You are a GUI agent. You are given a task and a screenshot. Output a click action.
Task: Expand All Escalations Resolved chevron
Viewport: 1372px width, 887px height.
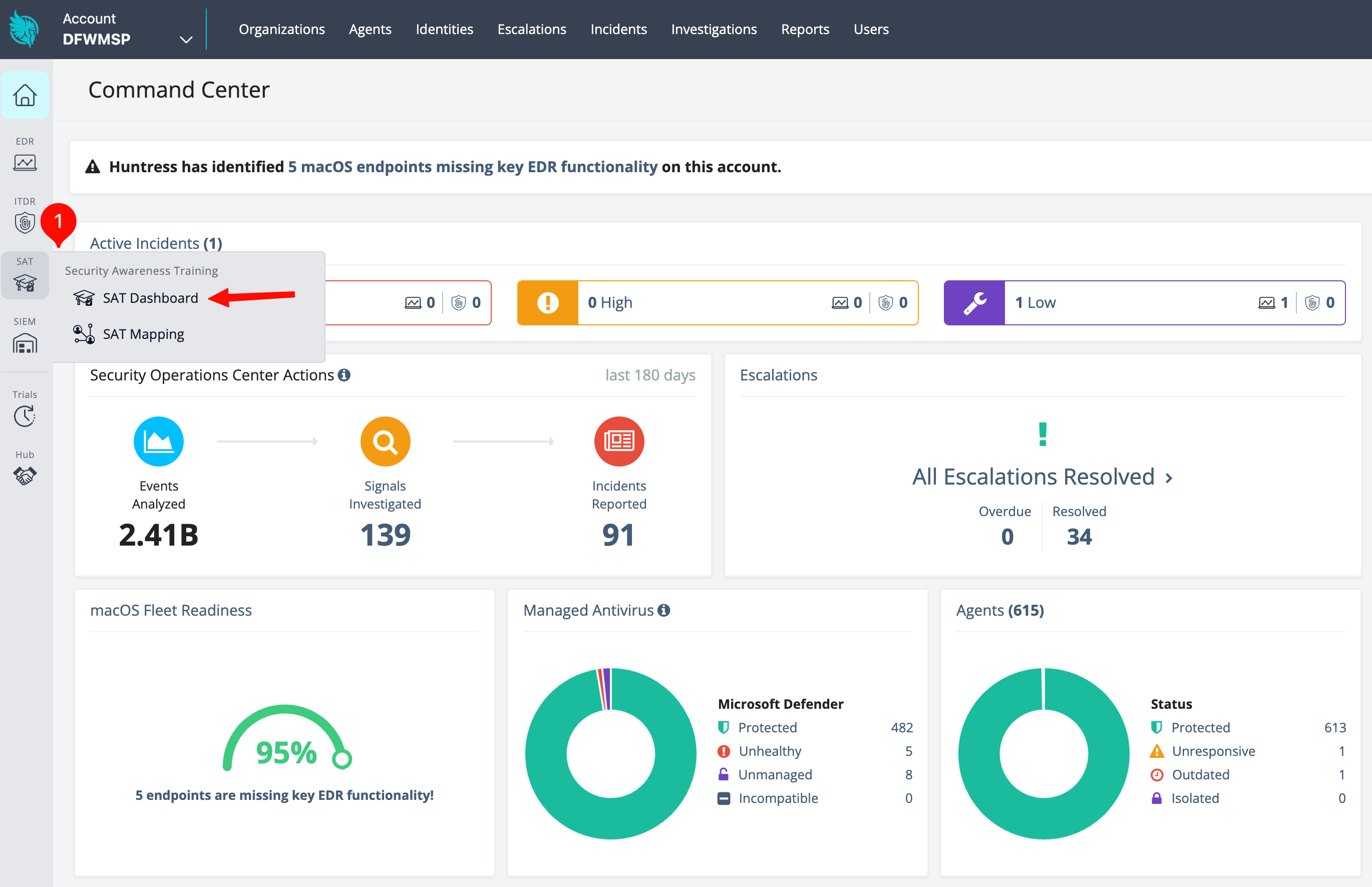(x=1169, y=478)
